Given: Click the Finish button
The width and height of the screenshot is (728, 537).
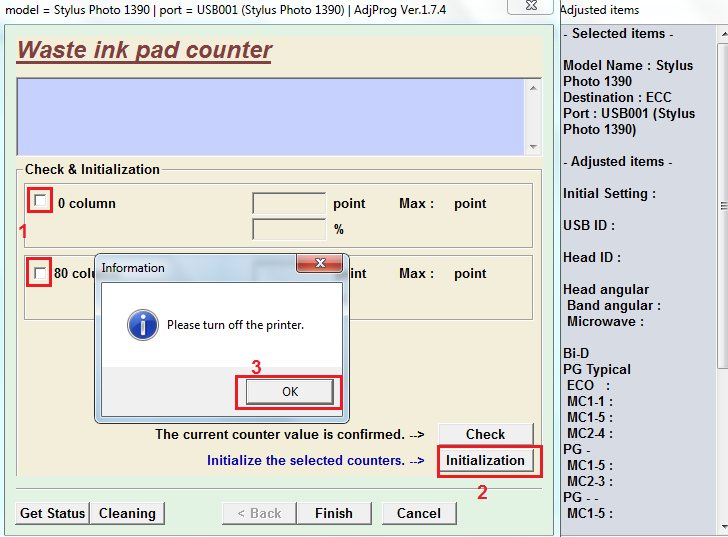Looking at the screenshot, I should 334,513.
